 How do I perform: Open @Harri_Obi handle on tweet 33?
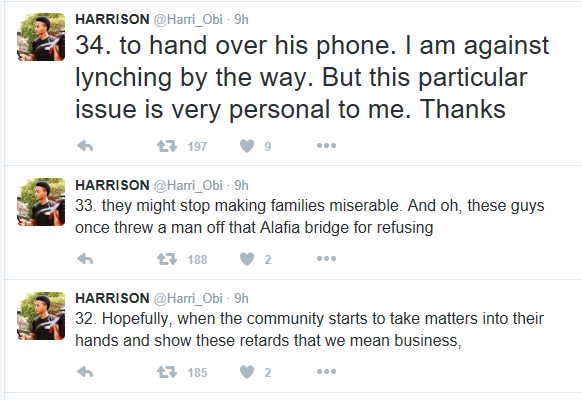point(188,186)
